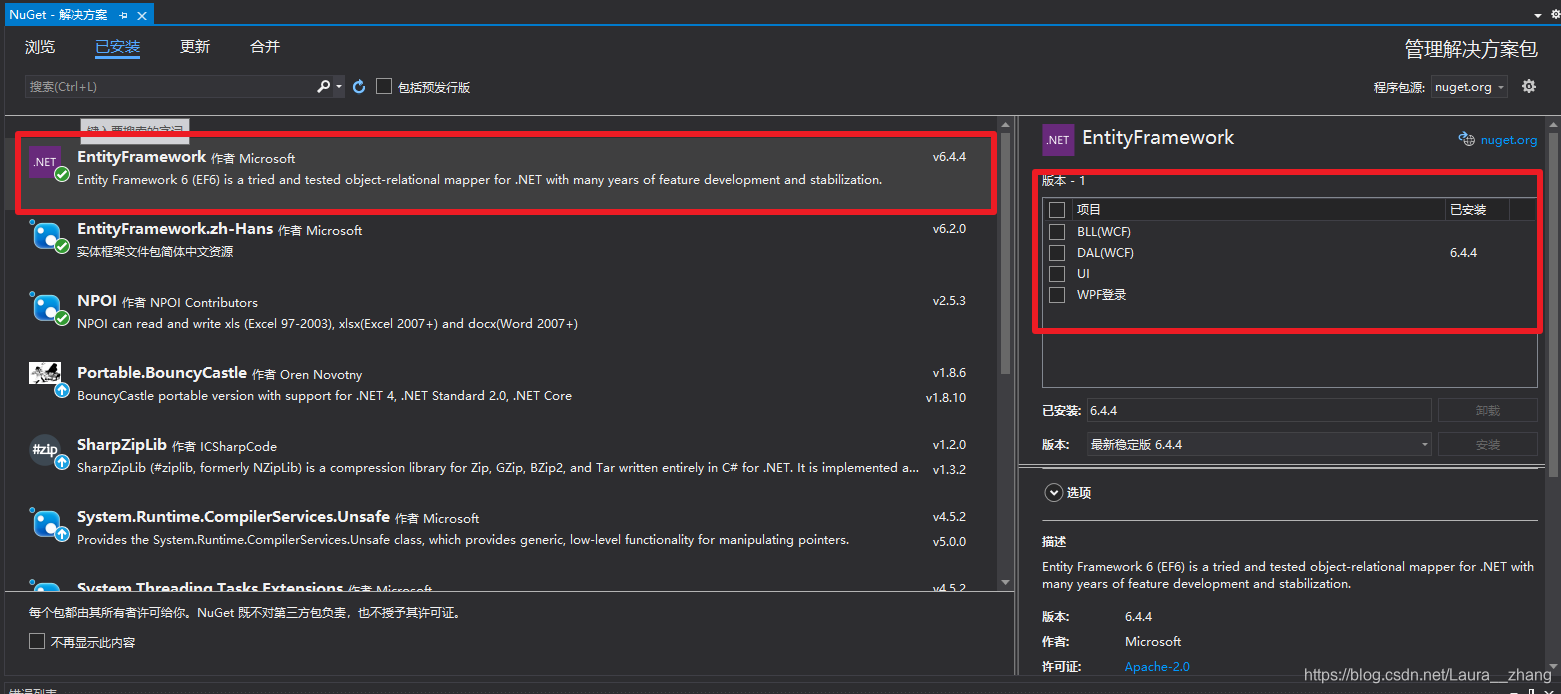Click the 安装 install button
Image resolution: width=1561 pixels, height=694 pixels.
(x=1488, y=444)
